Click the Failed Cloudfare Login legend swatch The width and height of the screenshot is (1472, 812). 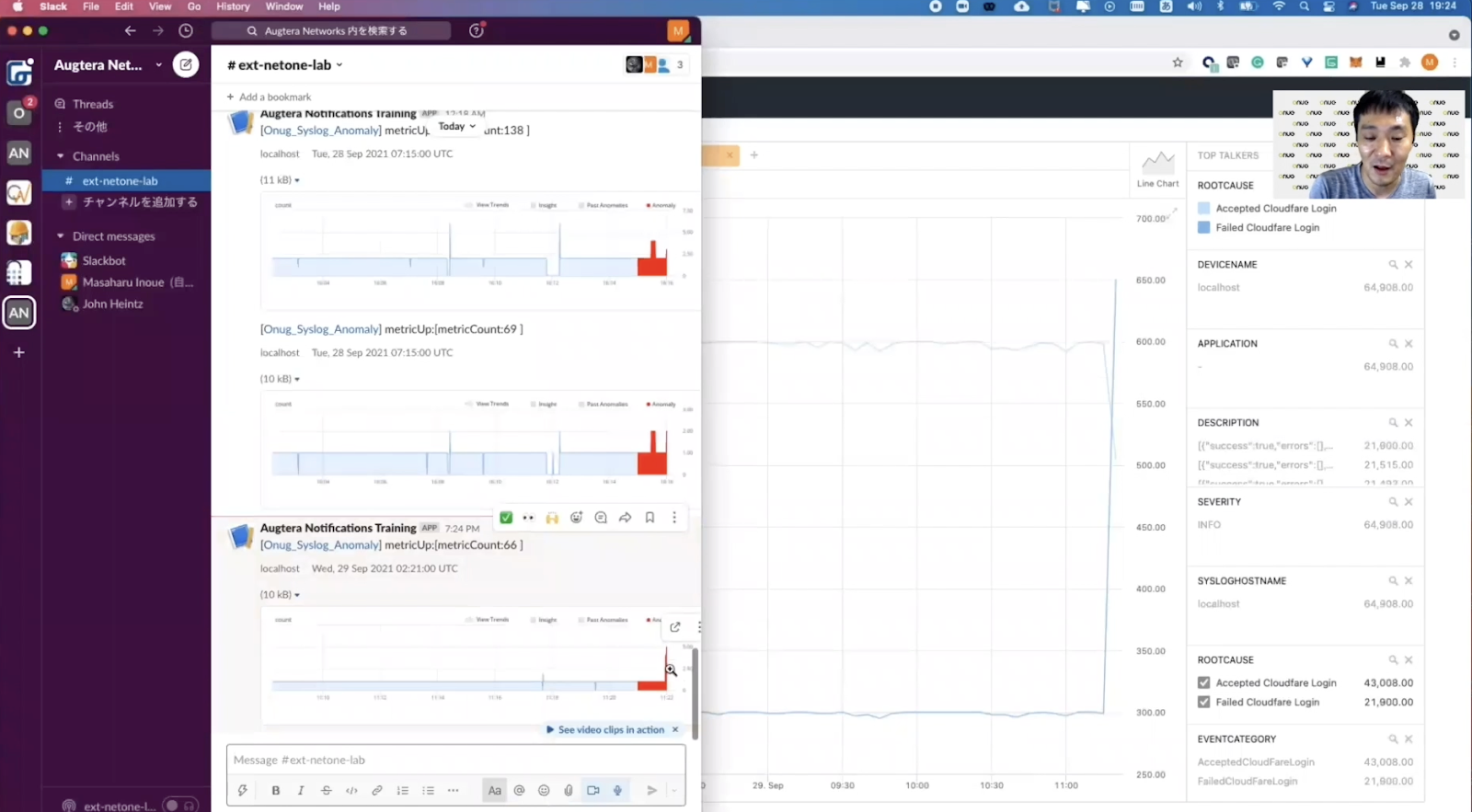[1203, 228]
